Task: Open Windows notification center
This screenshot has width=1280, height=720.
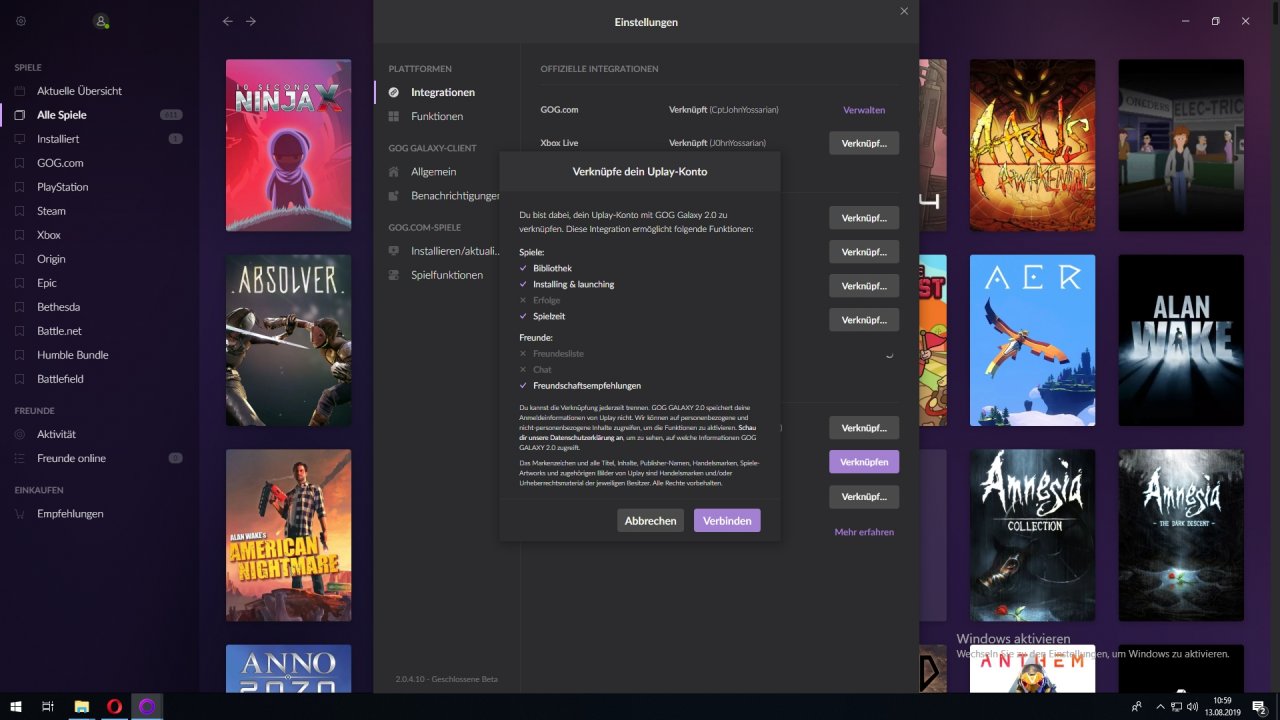Action: tap(1259, 707)
